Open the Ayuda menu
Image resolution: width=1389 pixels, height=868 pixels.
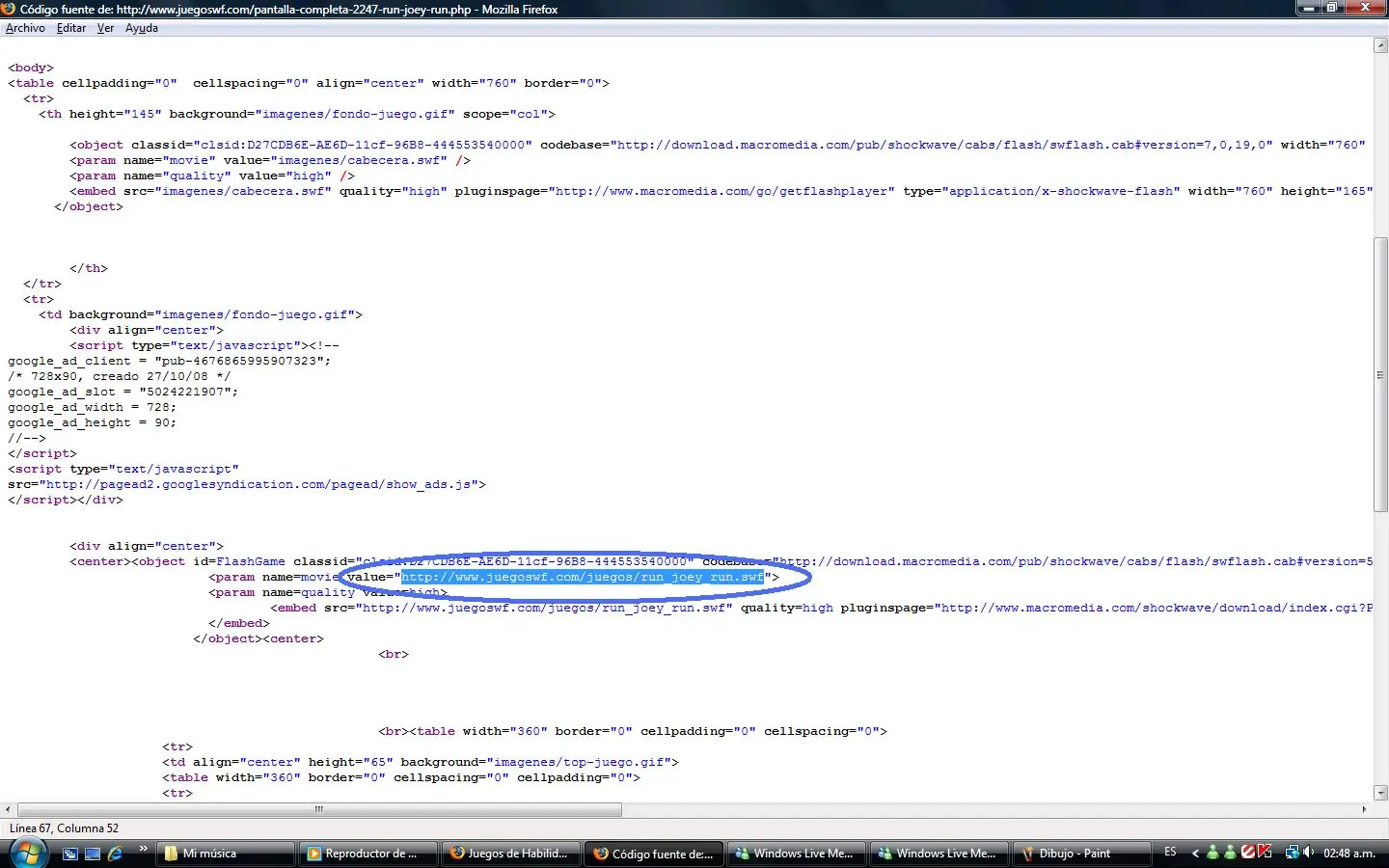click(142, 28)
